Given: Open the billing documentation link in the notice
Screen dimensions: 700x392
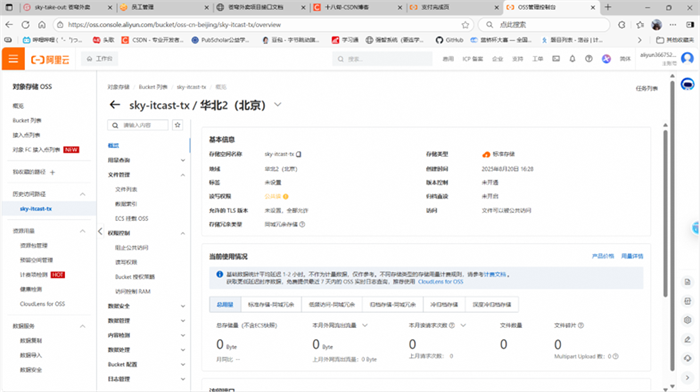Looking at the screenshot, I should pos(495,275).
